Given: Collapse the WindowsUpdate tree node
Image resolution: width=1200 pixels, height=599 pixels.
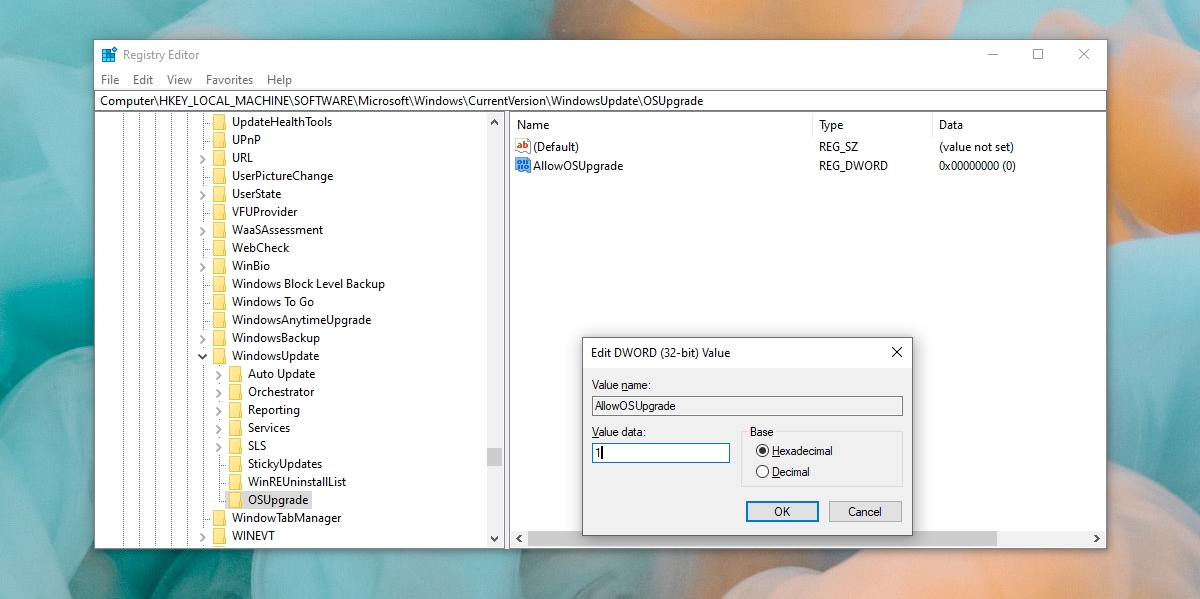Looking at the screenshot, I should pos(202,355).
